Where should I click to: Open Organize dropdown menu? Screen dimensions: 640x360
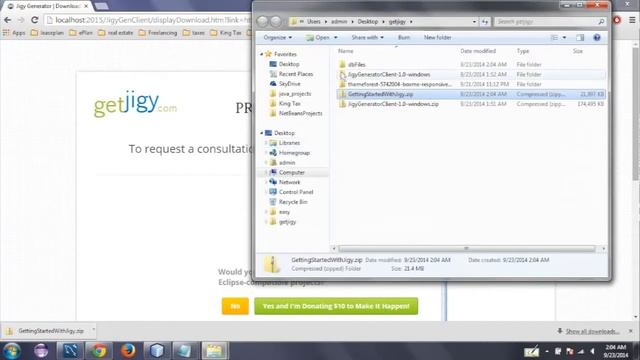278,38
